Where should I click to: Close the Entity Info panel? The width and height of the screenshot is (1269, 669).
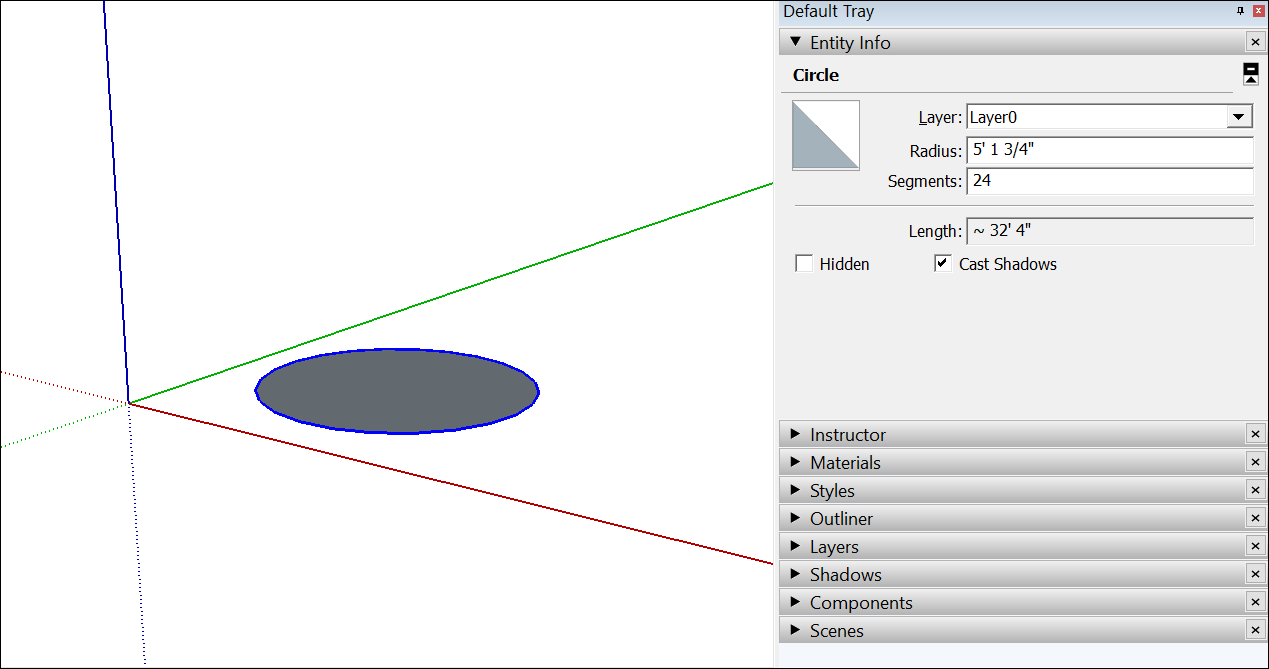(1255, 42)
